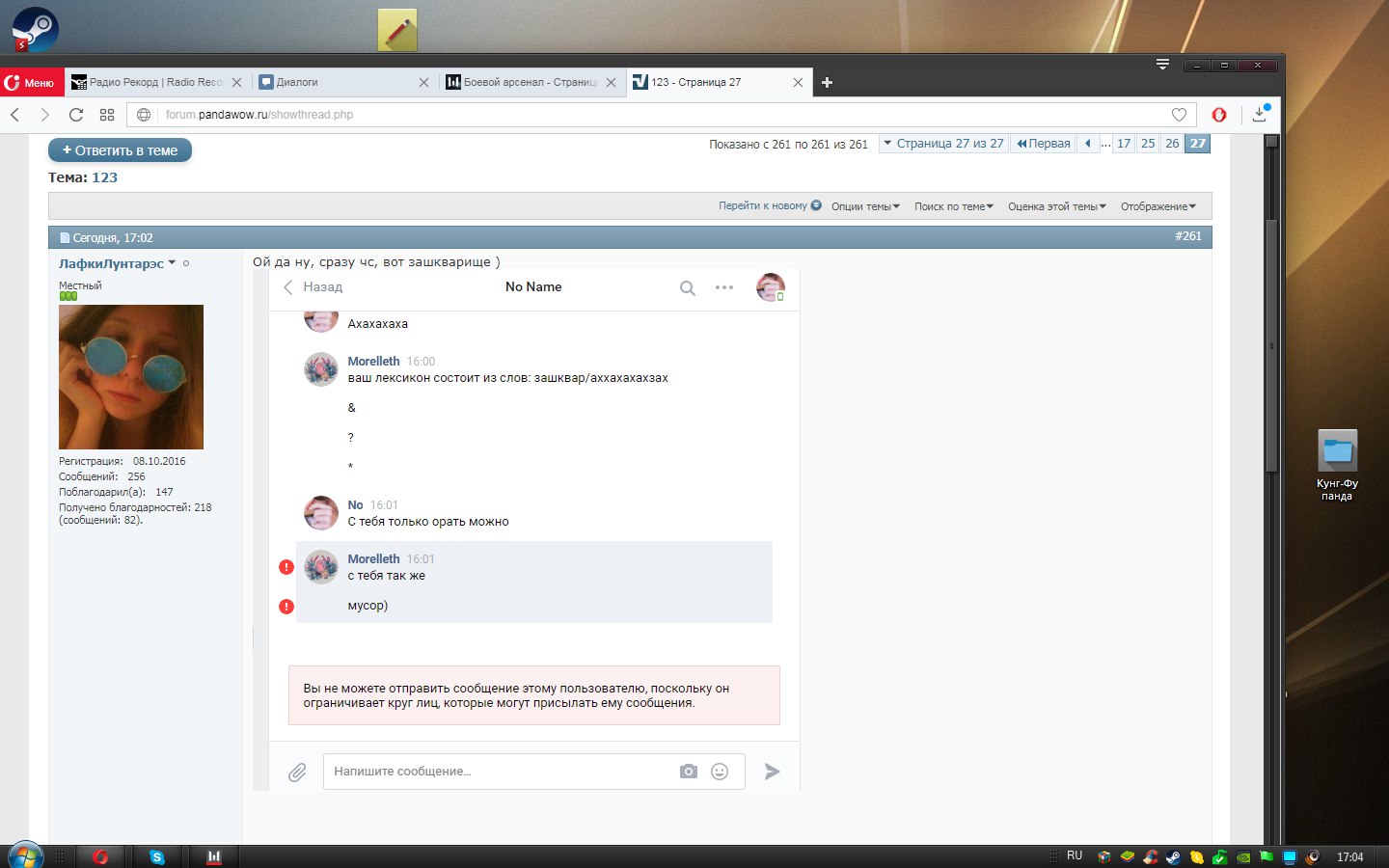The width and height of the screenshot is (1389, 868).
Task: Click the NVIDIA tray icon
Action: point(1243,856)
